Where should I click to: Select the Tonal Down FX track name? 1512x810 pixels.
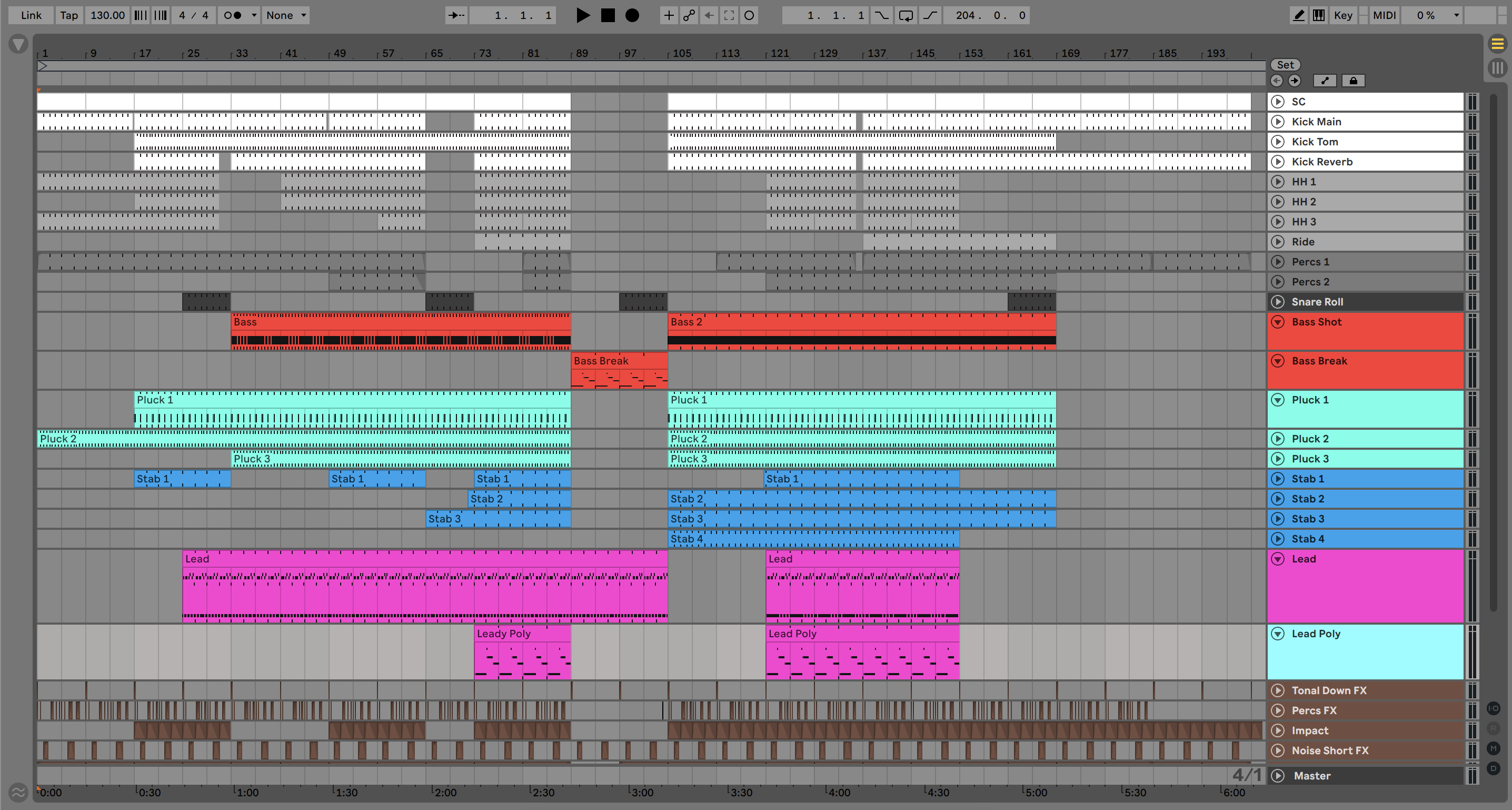1329,691
